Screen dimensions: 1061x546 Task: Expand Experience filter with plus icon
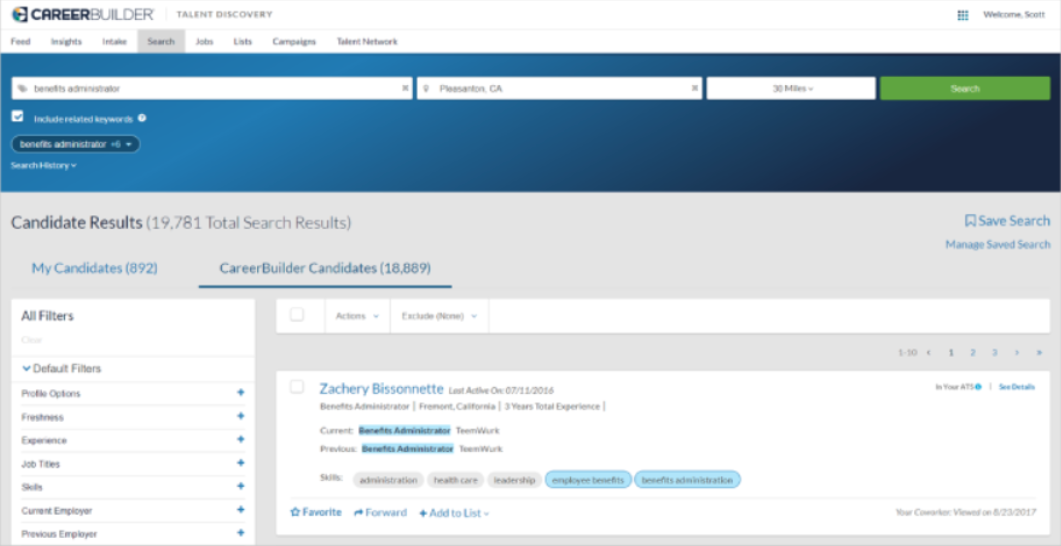tap(240, 439)
